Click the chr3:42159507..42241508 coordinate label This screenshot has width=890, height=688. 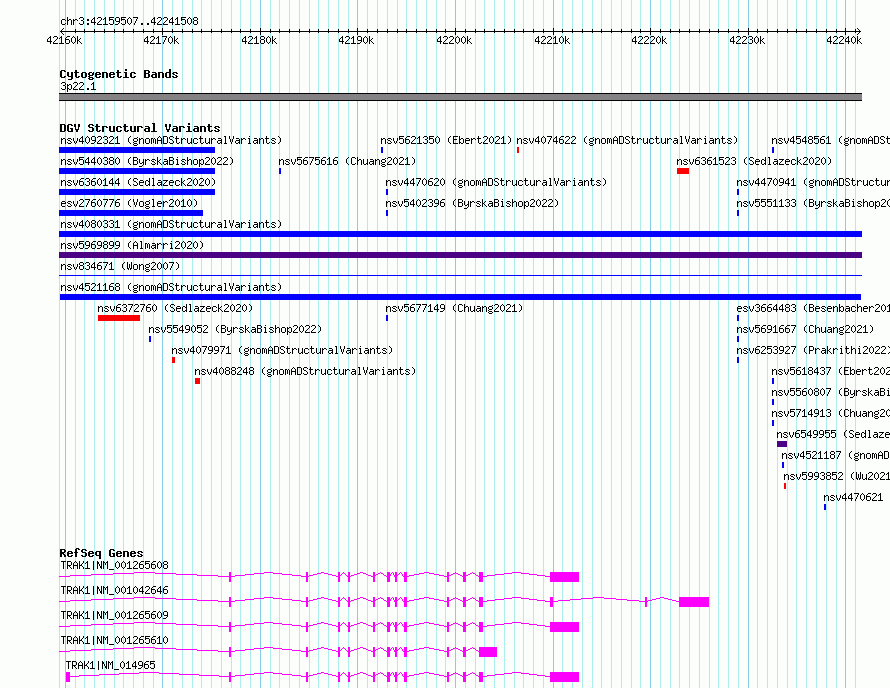click(x=129, y=21)
